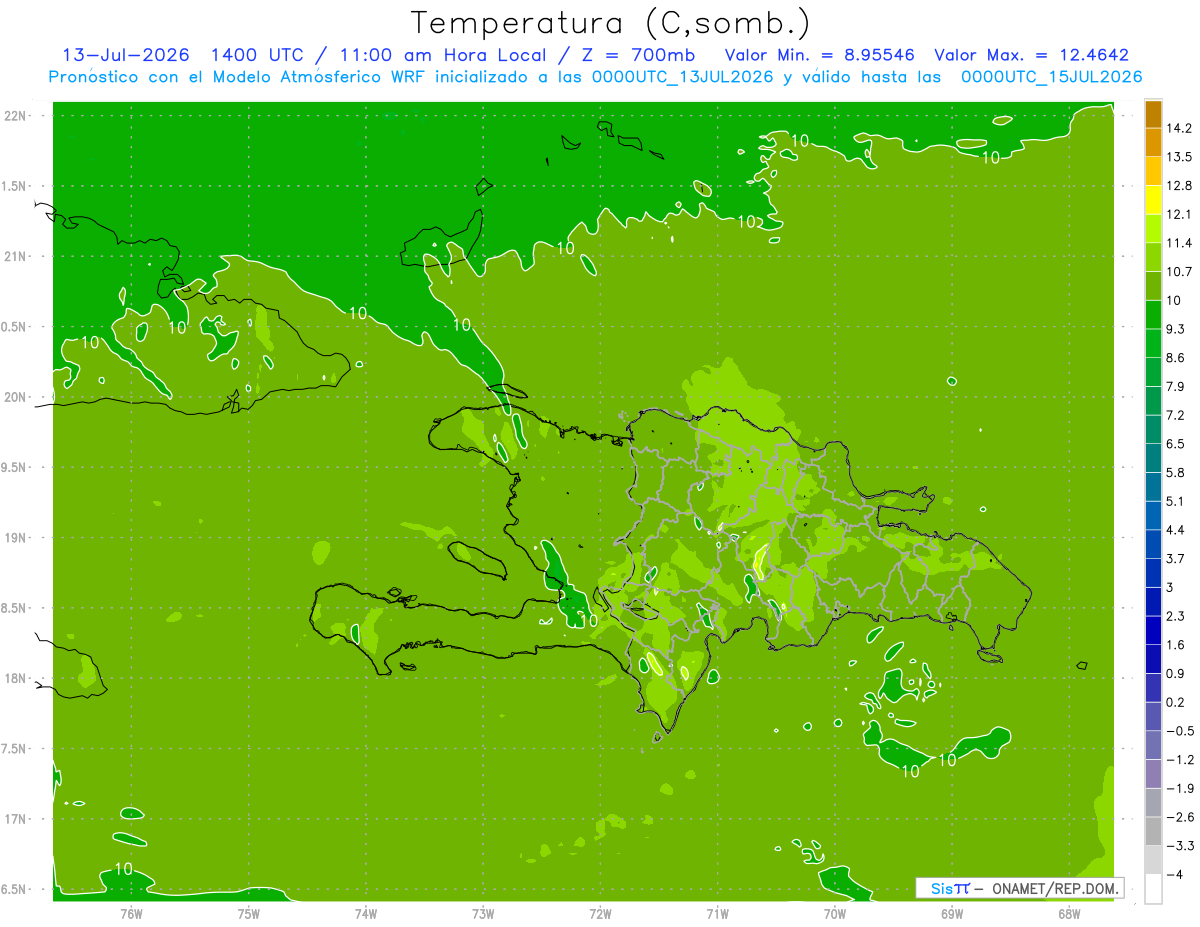Click the "9.3" colorbar value
Image resolution: width=1200 pixels, height=927 pixels.
click(x=1177, y=329)
